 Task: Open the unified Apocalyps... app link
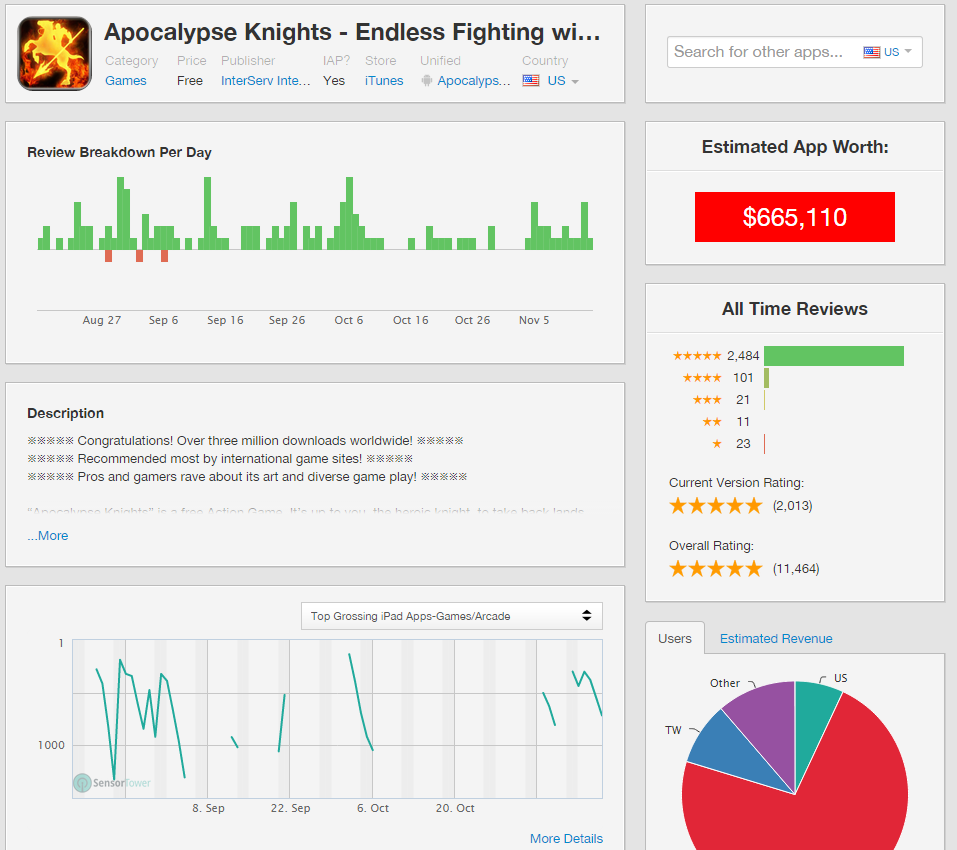[x=474, y=81]
